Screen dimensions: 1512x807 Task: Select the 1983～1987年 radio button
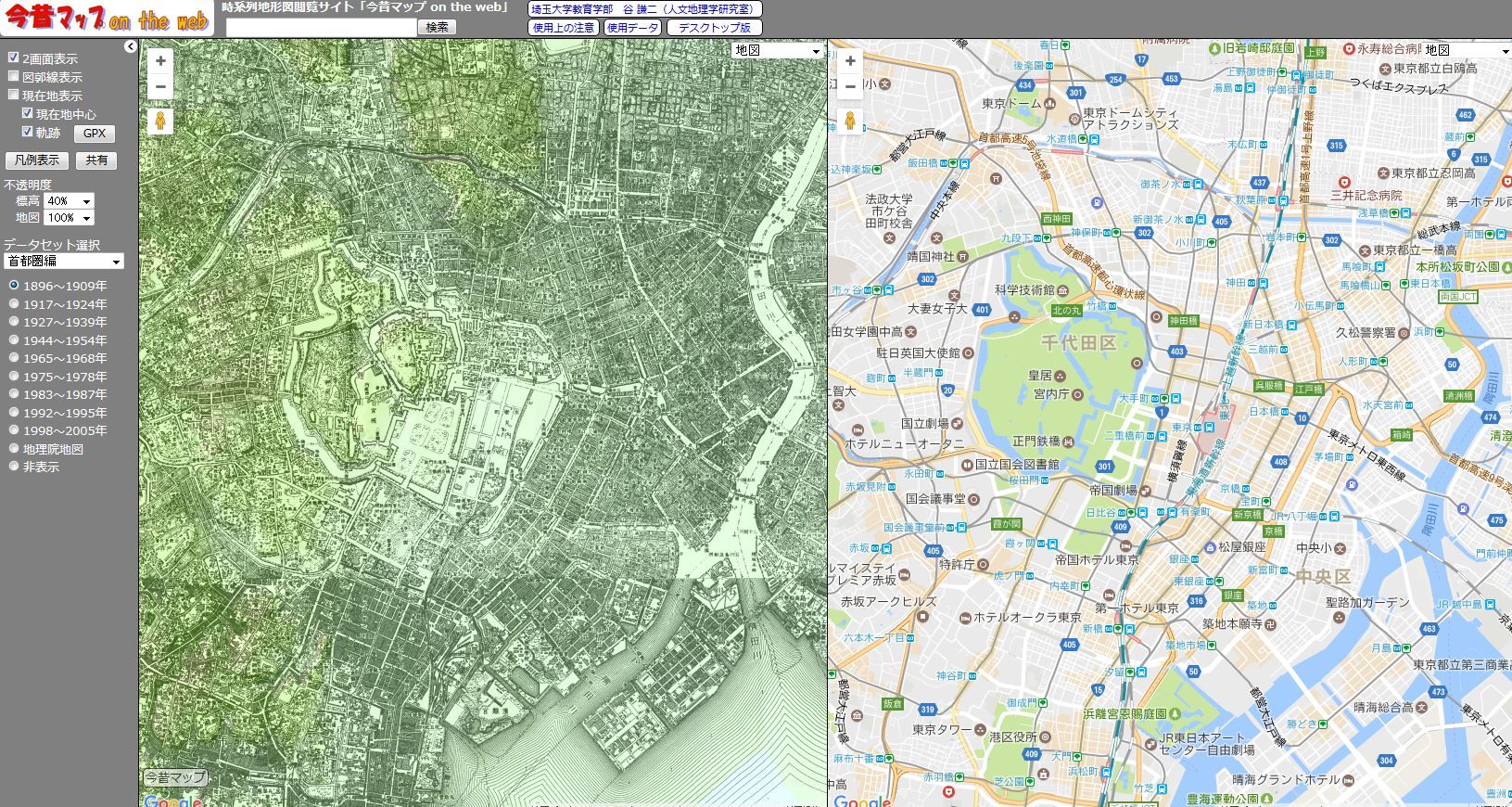point(14,393)
